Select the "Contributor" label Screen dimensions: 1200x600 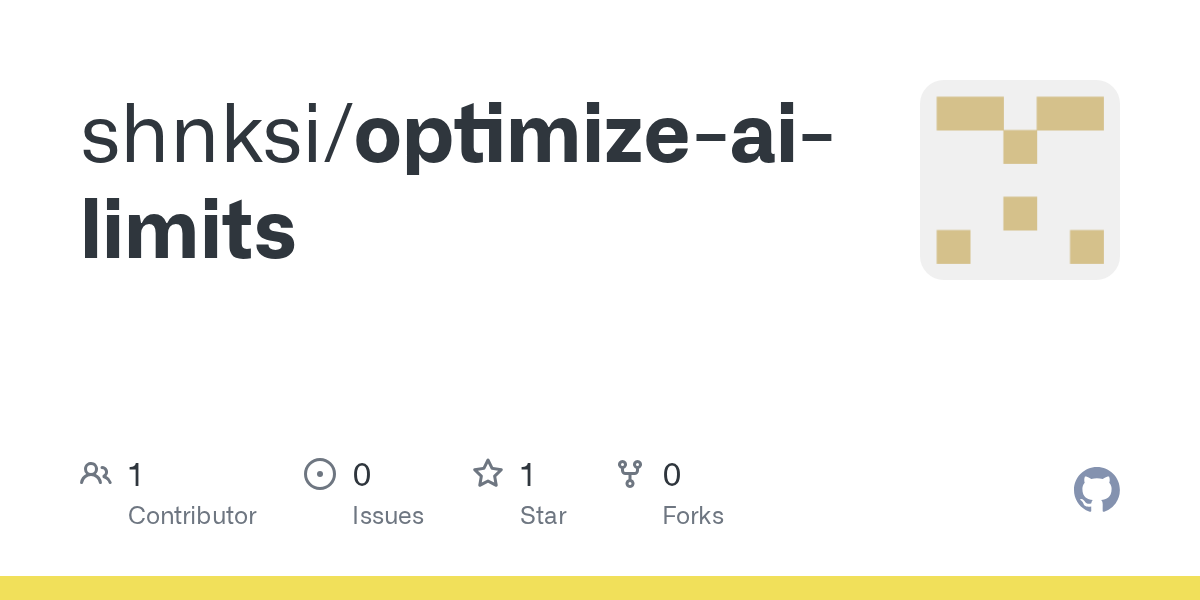click(x=192, y=516)
